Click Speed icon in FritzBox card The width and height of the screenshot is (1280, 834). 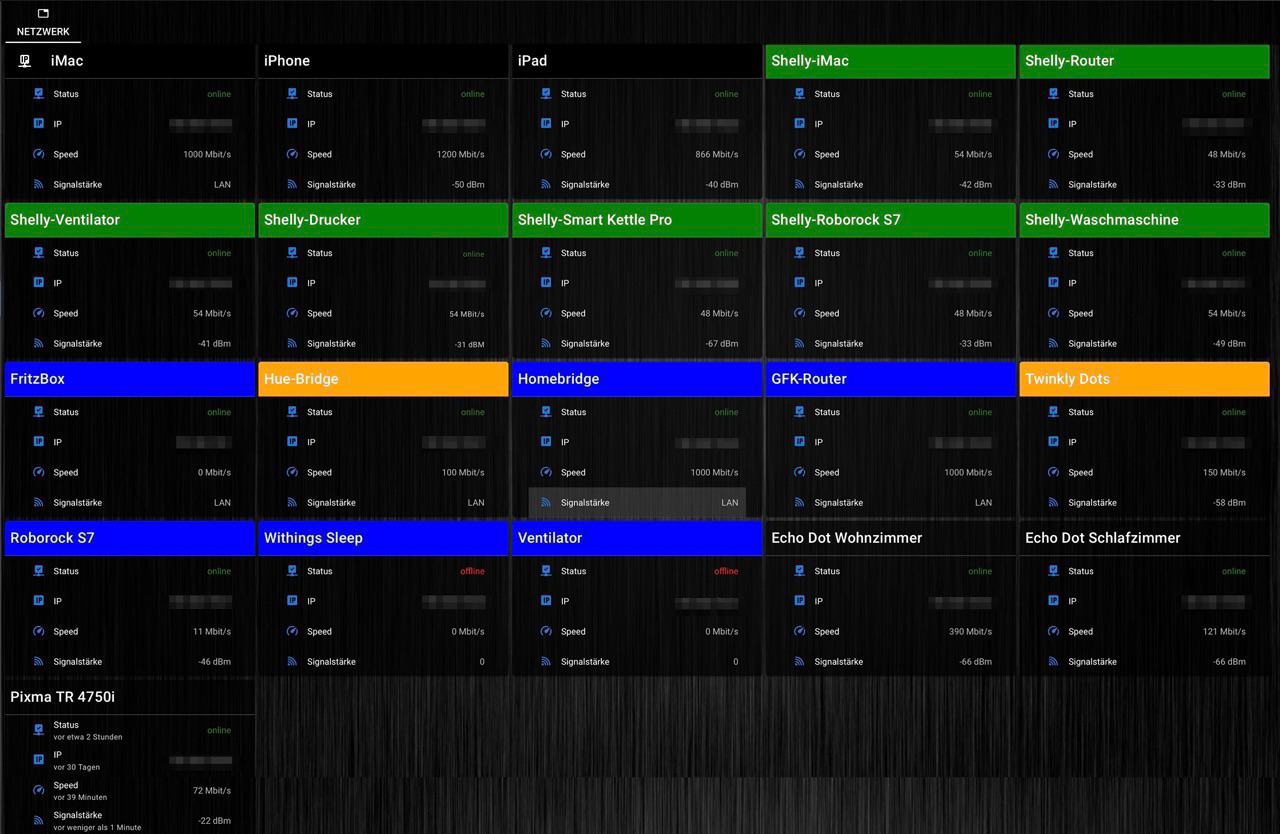pos(38,472)
